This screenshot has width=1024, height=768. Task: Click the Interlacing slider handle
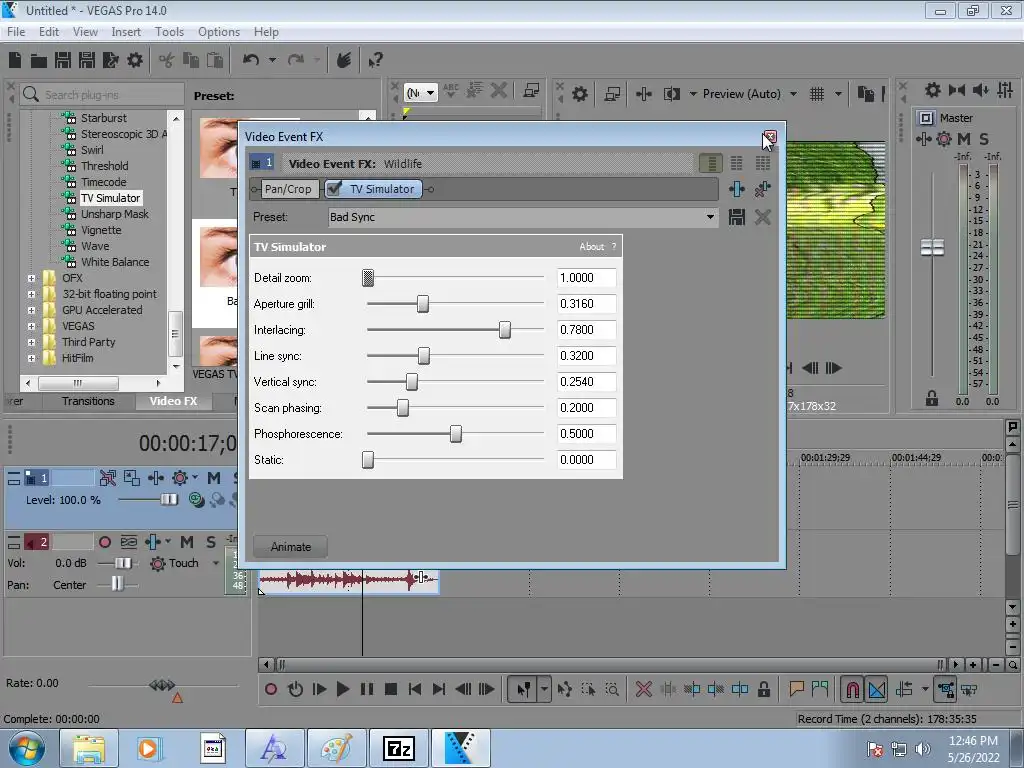[505, 330]
